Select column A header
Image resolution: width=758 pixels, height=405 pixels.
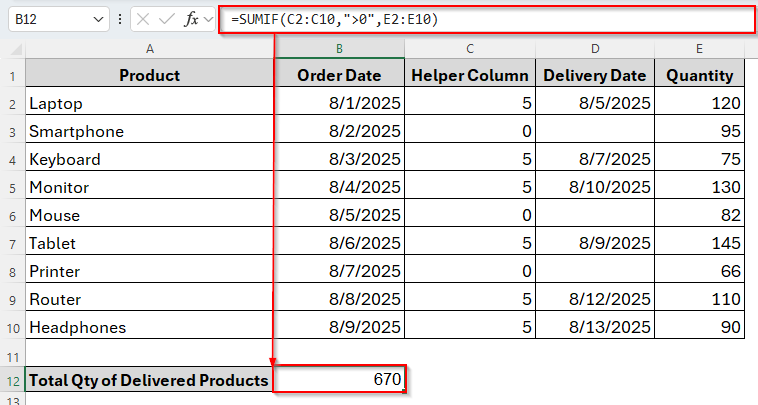click(x=149, y=49)
